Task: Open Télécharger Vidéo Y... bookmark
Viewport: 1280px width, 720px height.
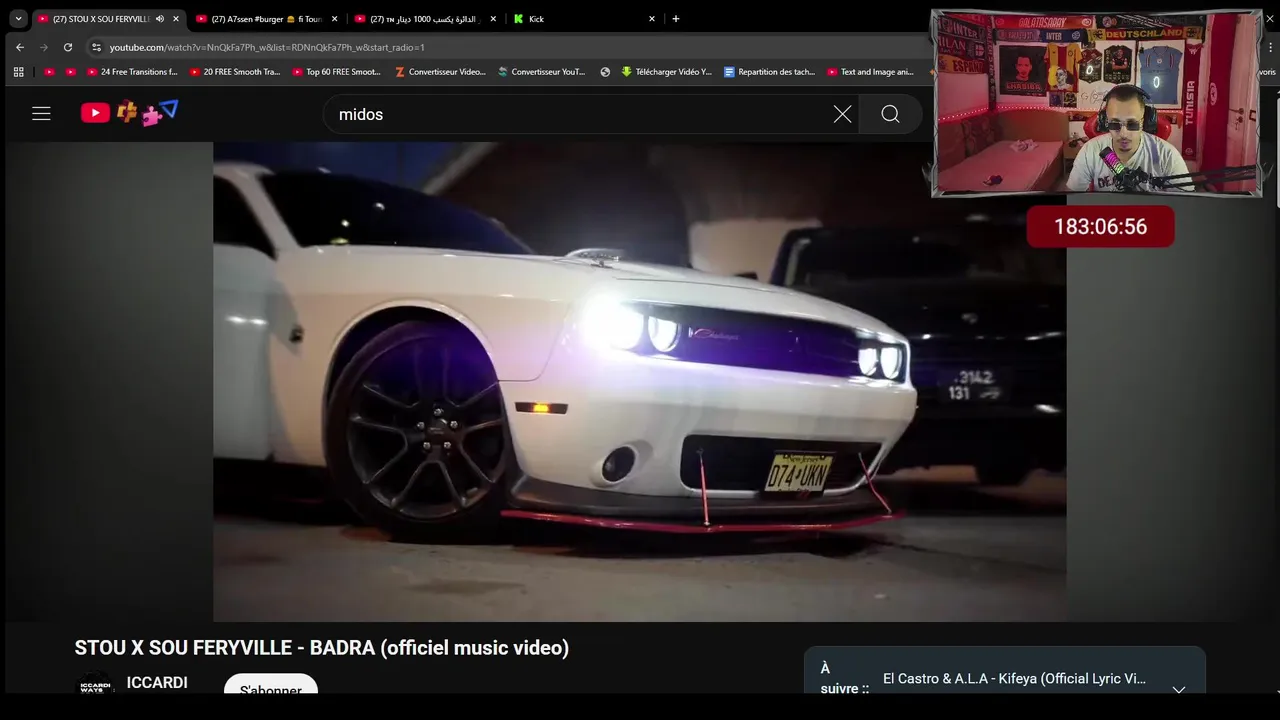Action: click(x=666, y=72)
